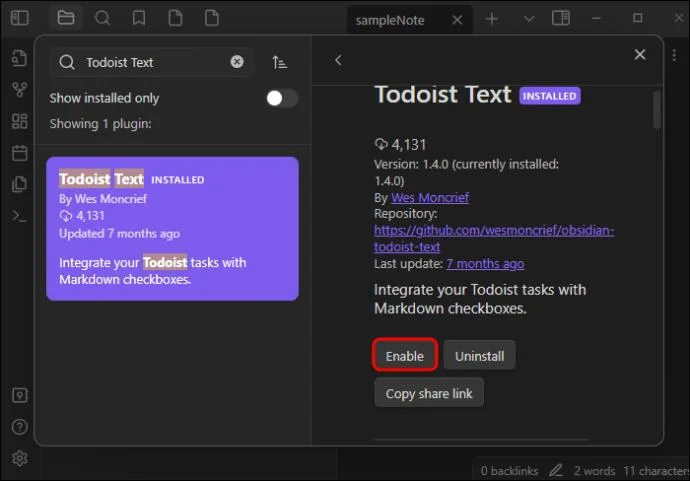Expand the tab list dropdown arrow

tap(529, 19)
